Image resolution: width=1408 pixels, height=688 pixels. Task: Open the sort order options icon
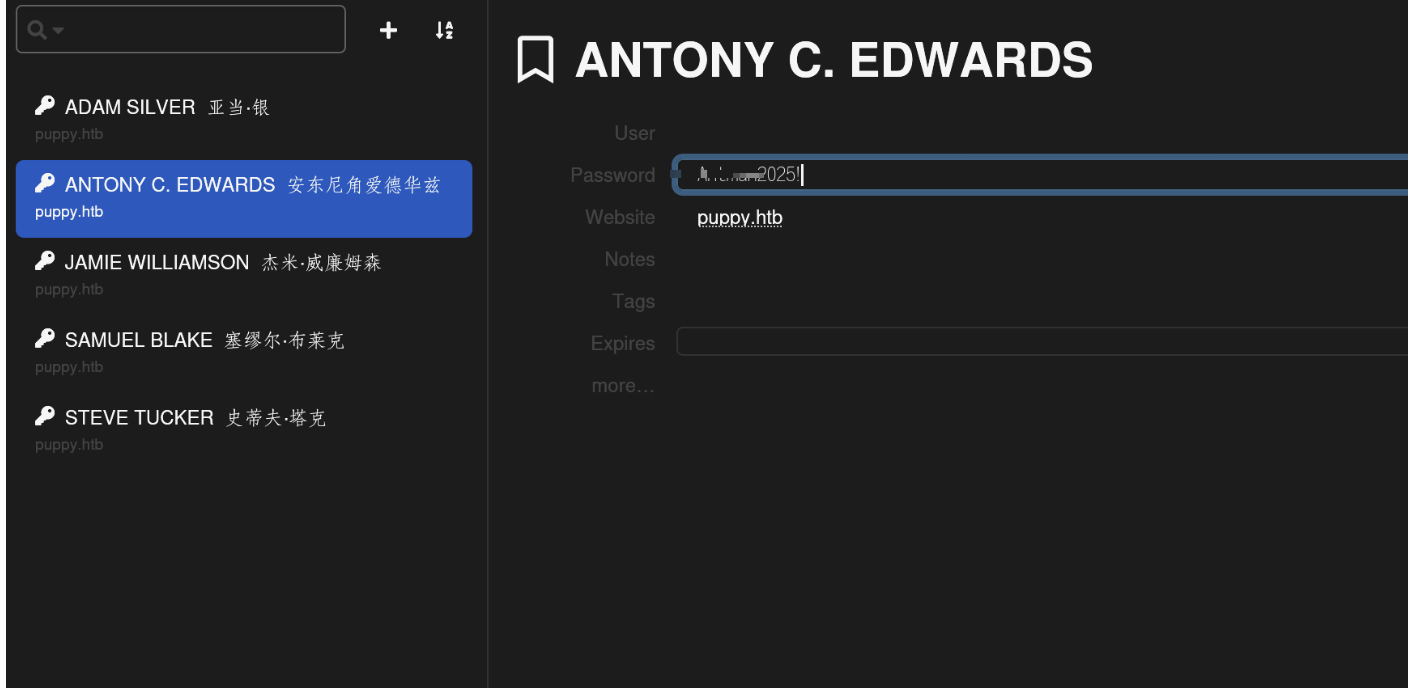point(444,31)
